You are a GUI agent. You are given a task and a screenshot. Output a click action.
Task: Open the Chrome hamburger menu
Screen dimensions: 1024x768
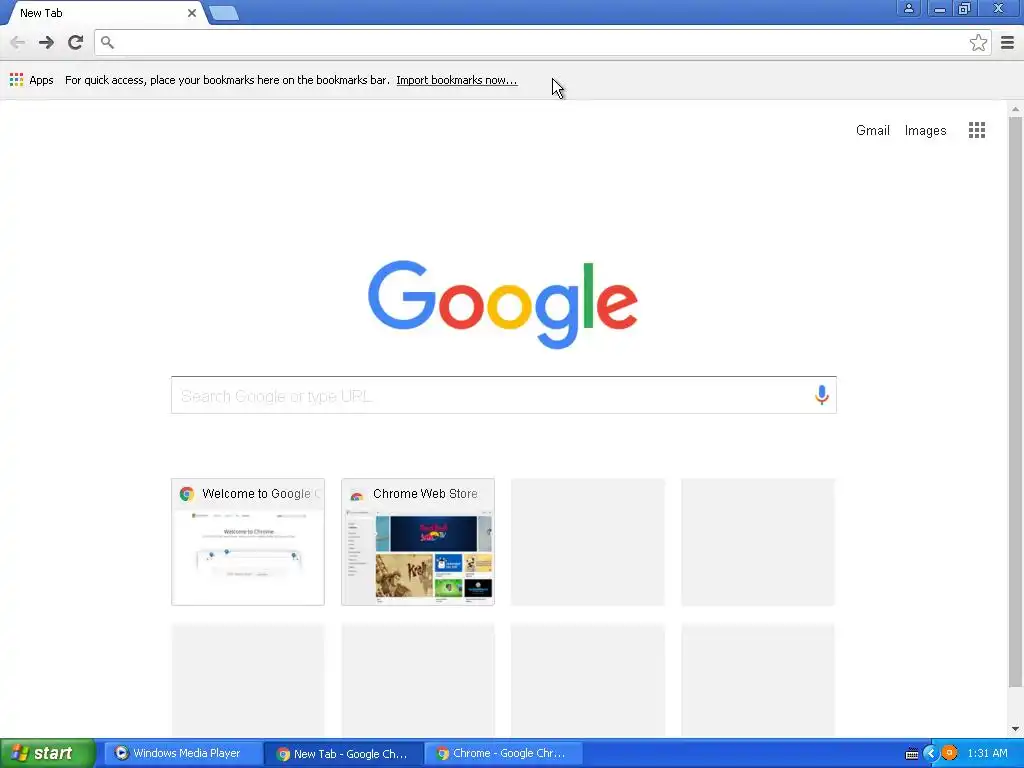(1008, 42)
